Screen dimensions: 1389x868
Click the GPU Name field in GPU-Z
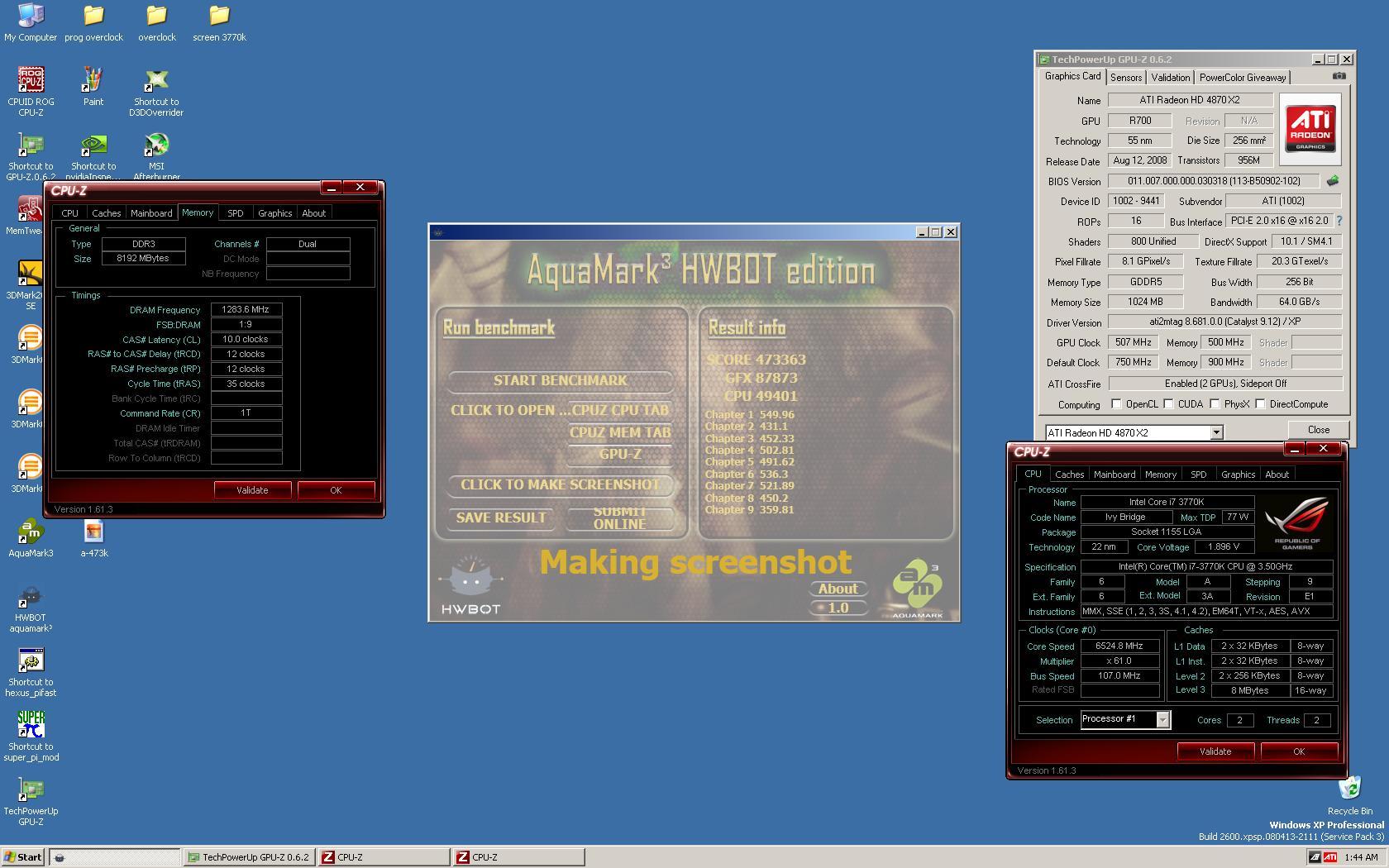(1190, 99)
